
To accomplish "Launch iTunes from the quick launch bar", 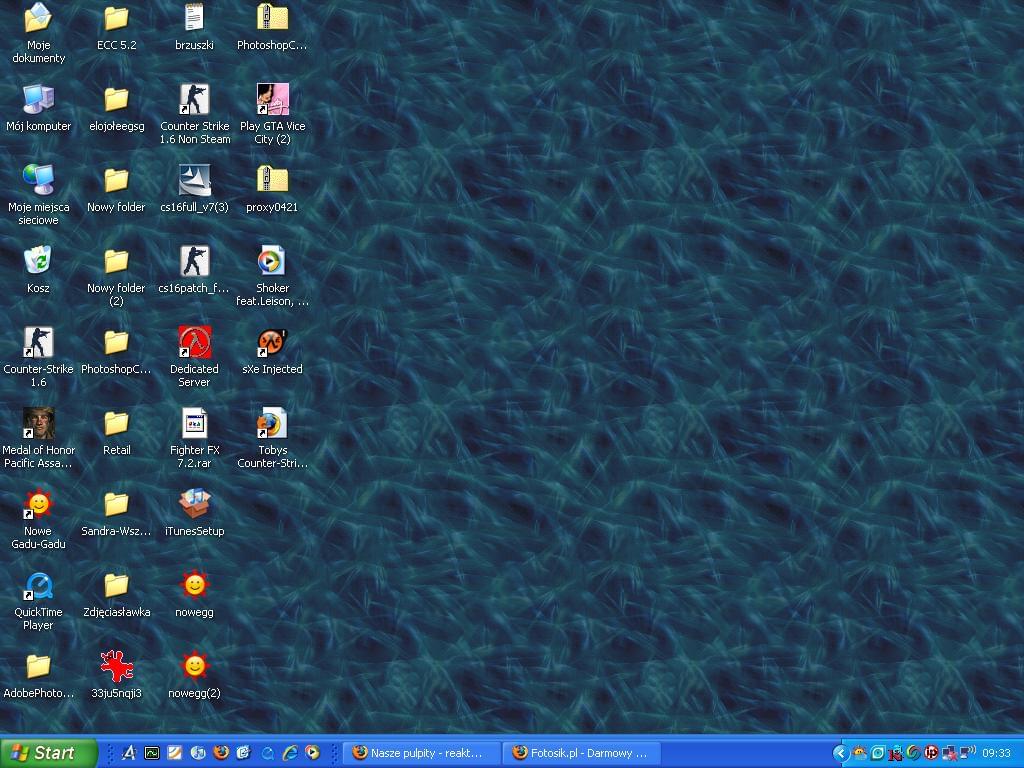I will tap(198, 753).
